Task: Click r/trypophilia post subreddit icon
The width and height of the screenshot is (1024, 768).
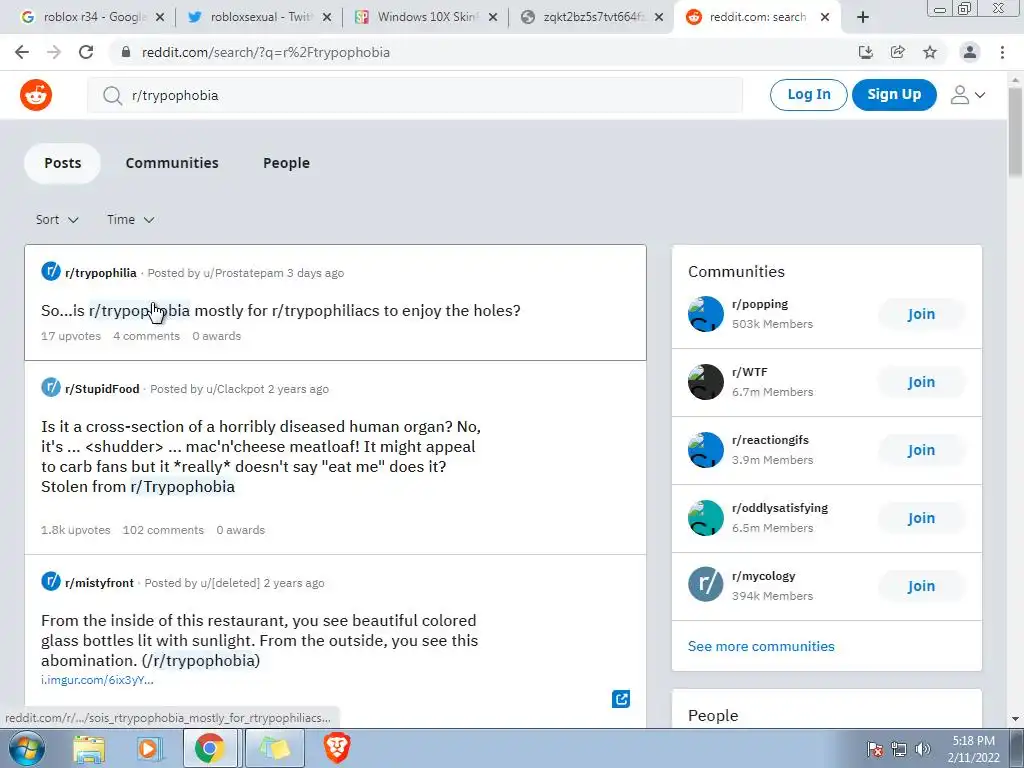Action: pos(51,271)
